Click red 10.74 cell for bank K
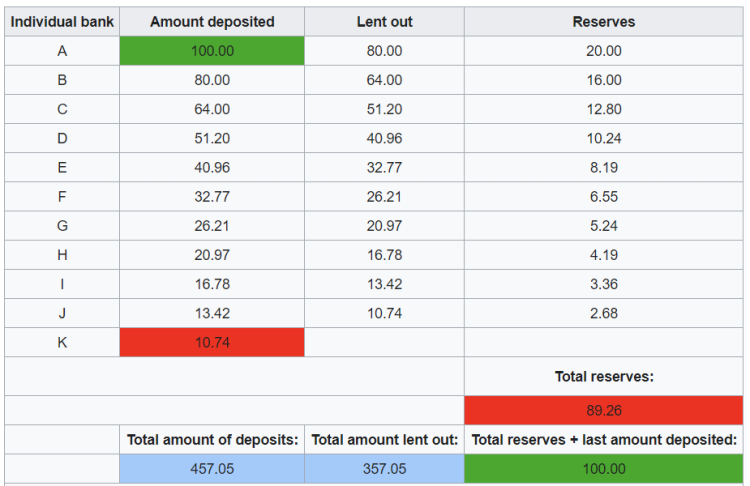Viewport: 750px width, 486px height. coord(212,342)
